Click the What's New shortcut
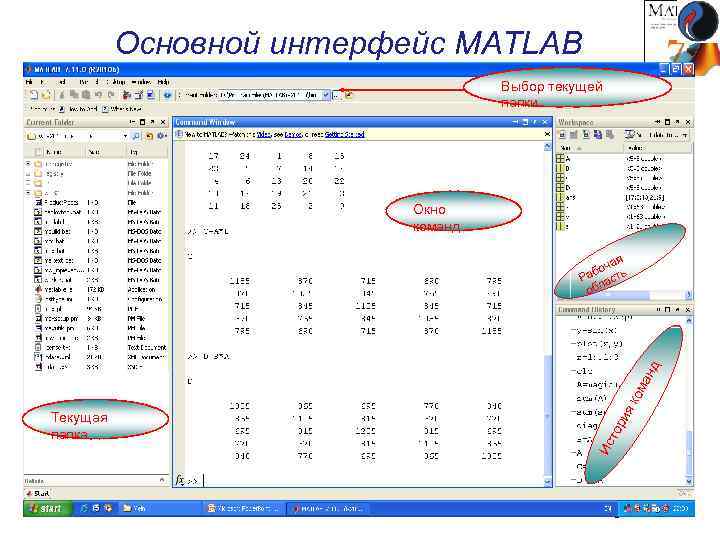This screenshot has height=540, width=720. pos(121,109)
